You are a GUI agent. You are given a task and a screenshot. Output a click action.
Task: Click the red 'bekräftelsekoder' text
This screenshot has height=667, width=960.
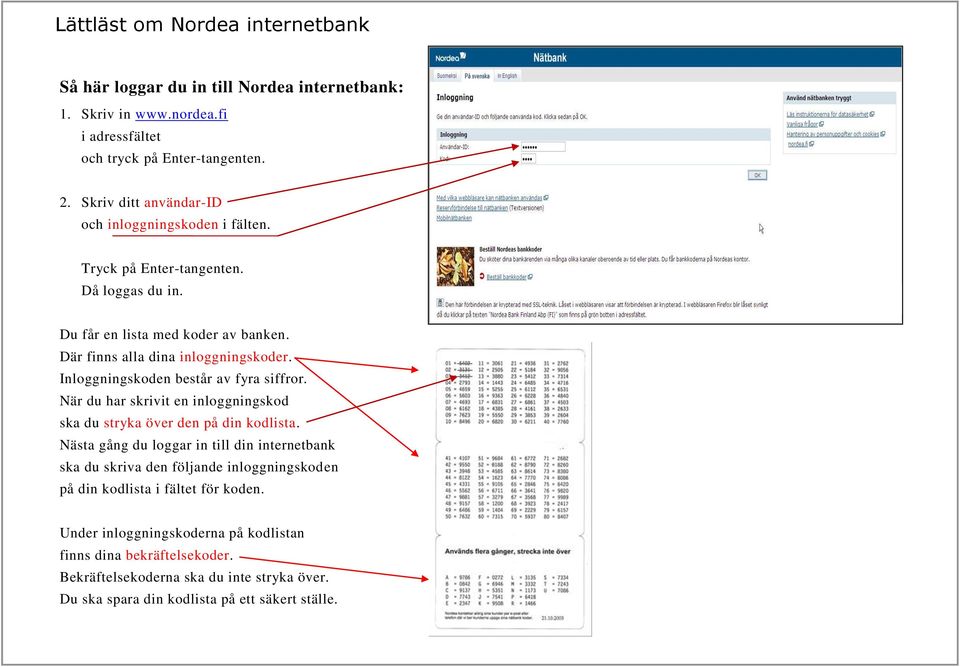(178, 556)
